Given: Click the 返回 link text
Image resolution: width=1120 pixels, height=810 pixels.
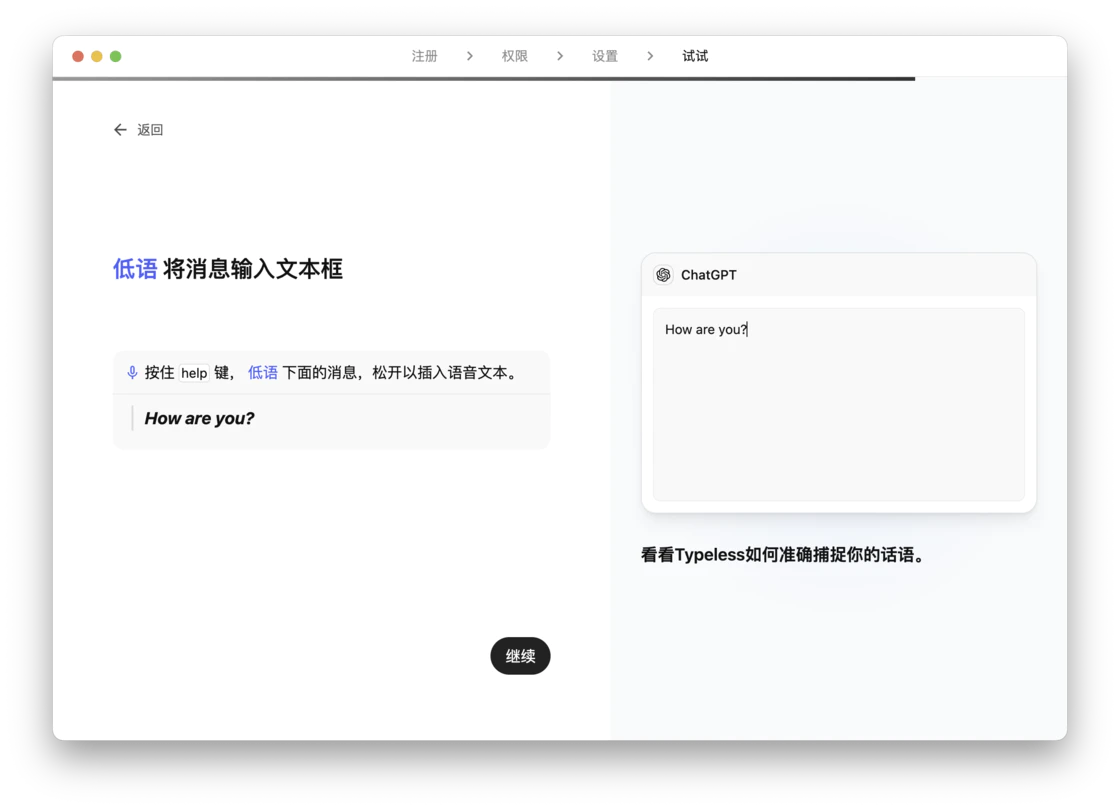Looking at the screenshot, I should (x=150, y=130).
